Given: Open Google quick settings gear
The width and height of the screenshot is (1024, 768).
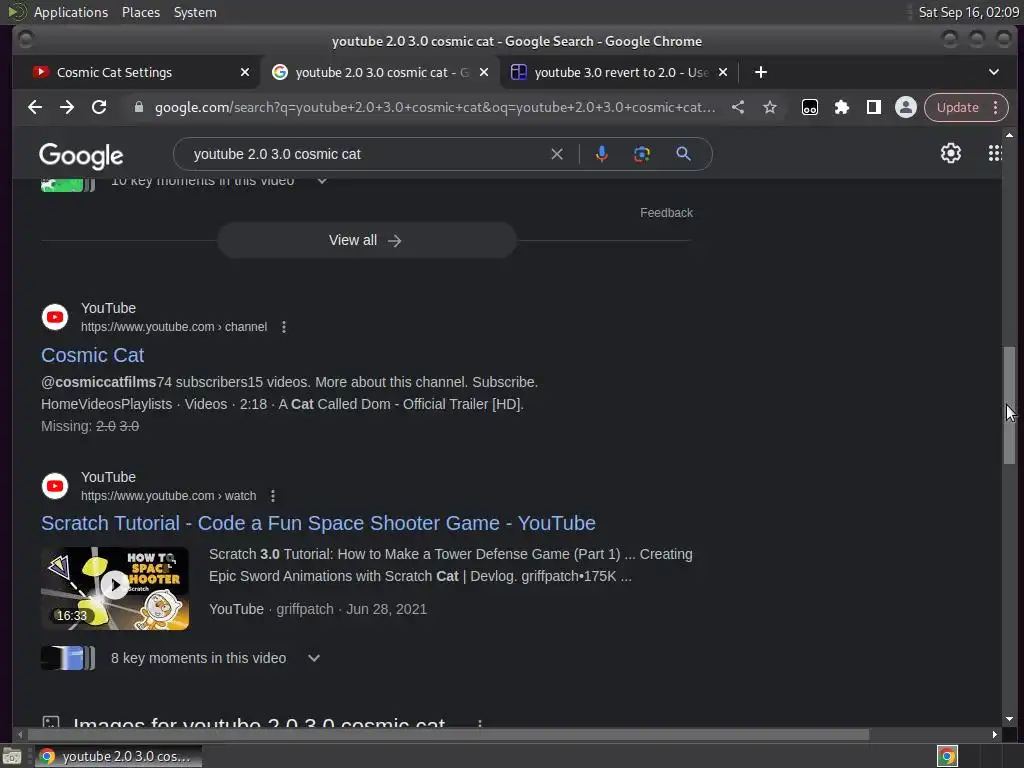Looking at the screenshot, I should pos(950,153).
